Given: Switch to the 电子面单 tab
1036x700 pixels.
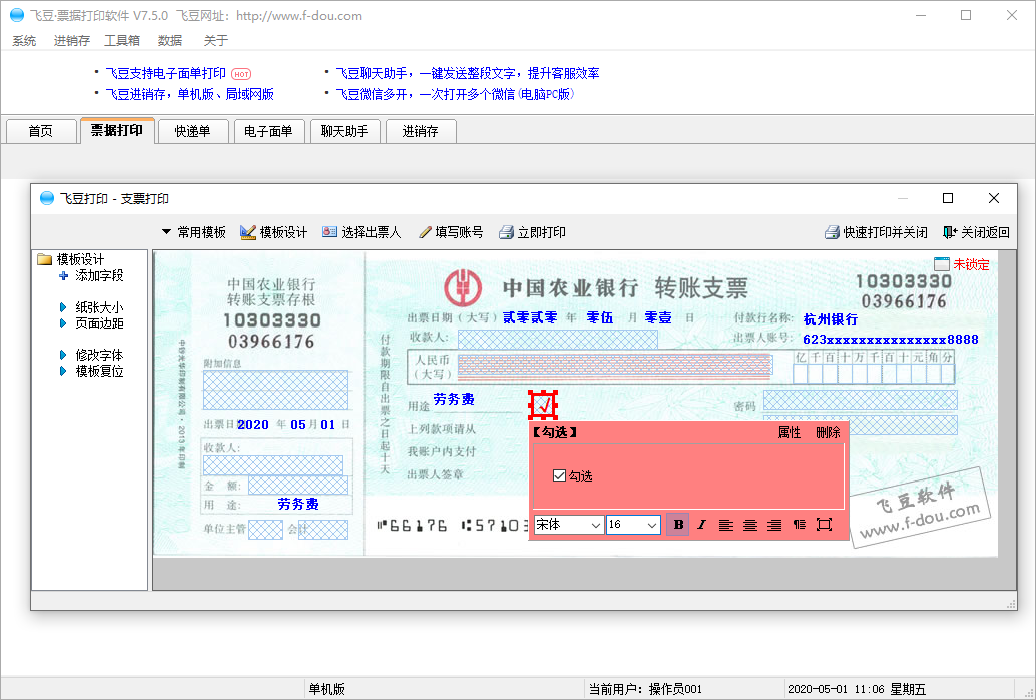Looking at the screenshot, I should tap(268, 131).
